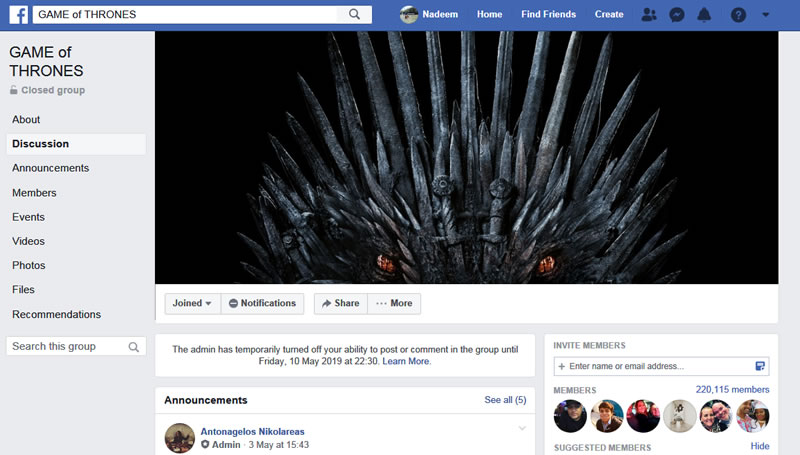Click the contact book icon in invite field
800x455 pixels.
760,366
